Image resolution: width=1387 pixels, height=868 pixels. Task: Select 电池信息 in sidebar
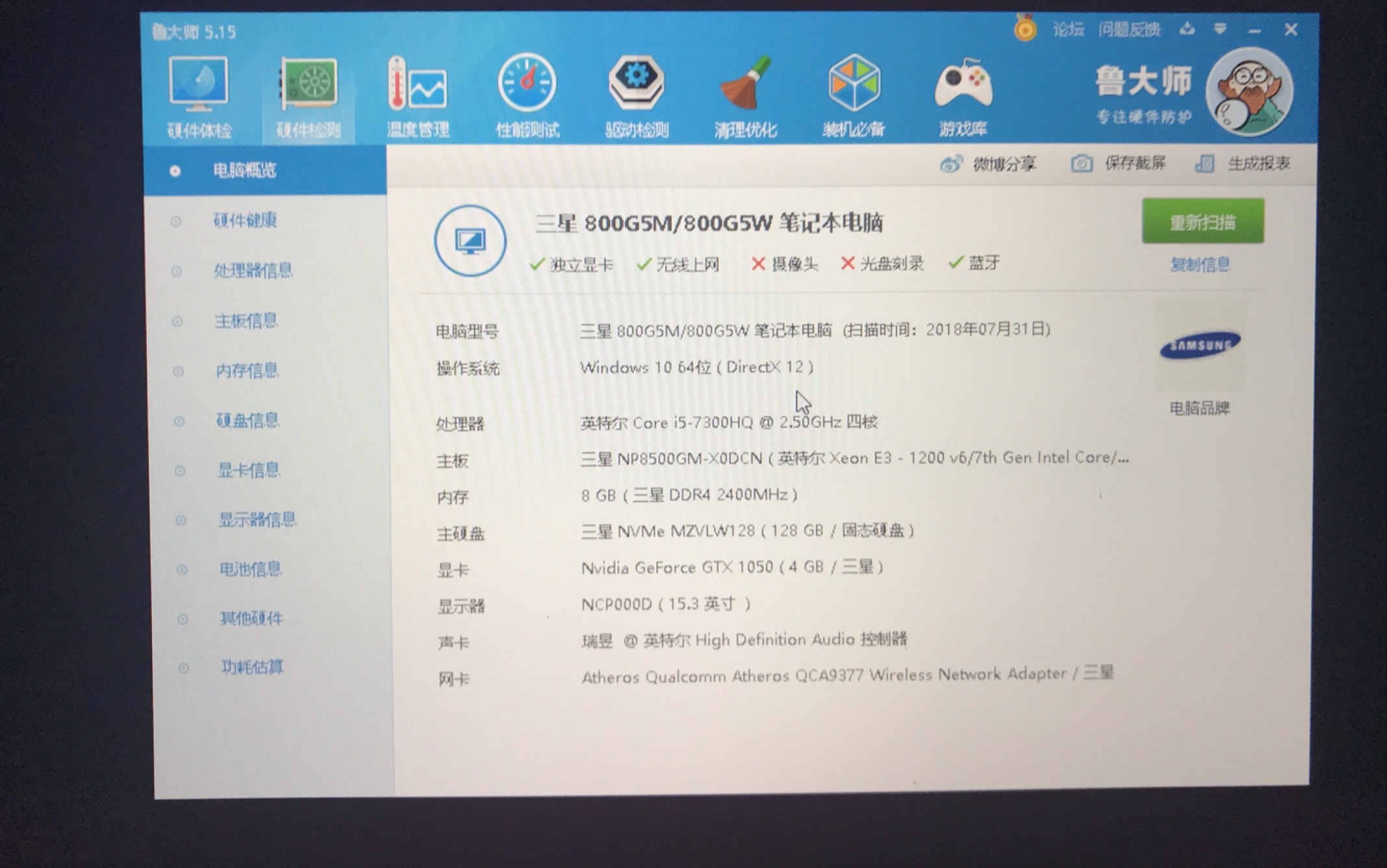tap(251, 569)
